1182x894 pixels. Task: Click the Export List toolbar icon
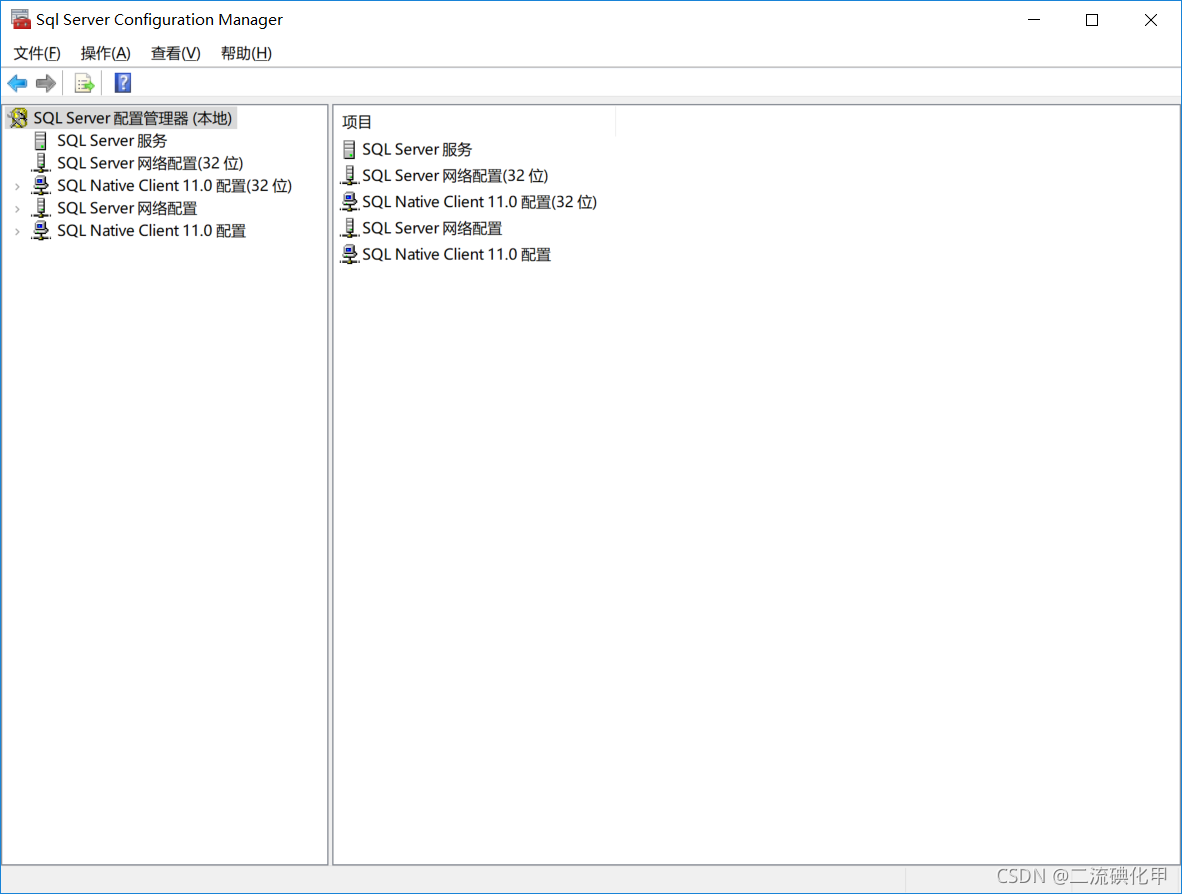pos(84,83)
